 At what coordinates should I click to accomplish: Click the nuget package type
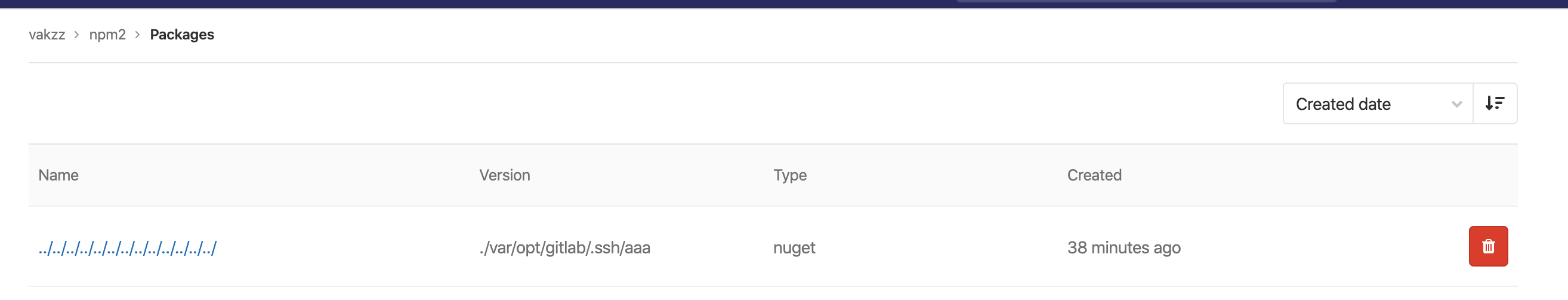click(794, 247)
